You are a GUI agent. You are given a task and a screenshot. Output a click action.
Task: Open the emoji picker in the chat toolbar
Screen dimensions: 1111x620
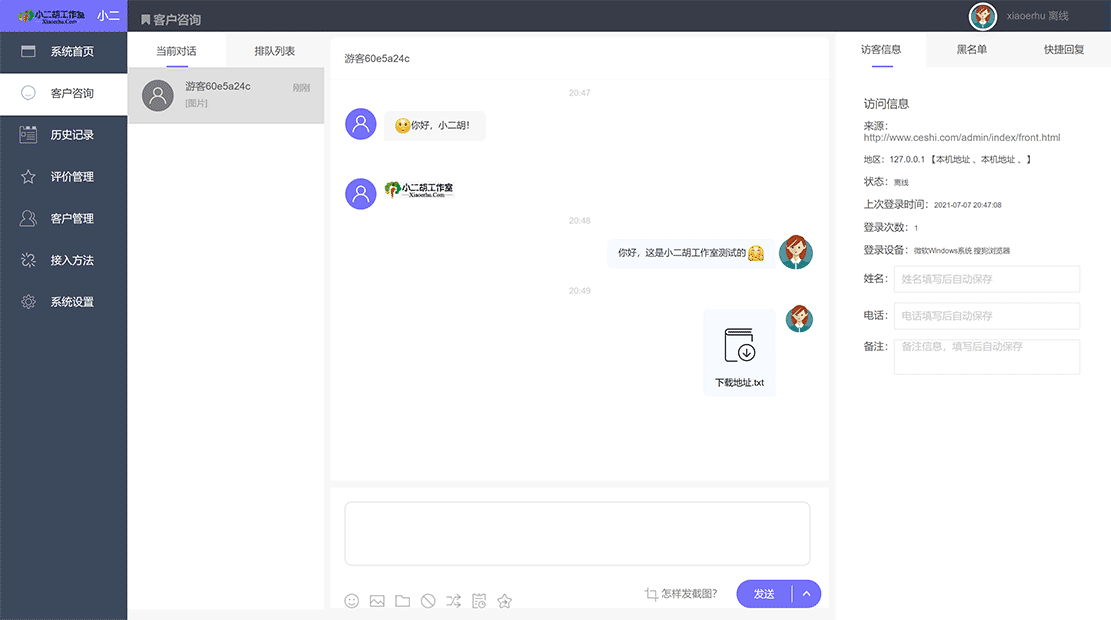(351, 600)
